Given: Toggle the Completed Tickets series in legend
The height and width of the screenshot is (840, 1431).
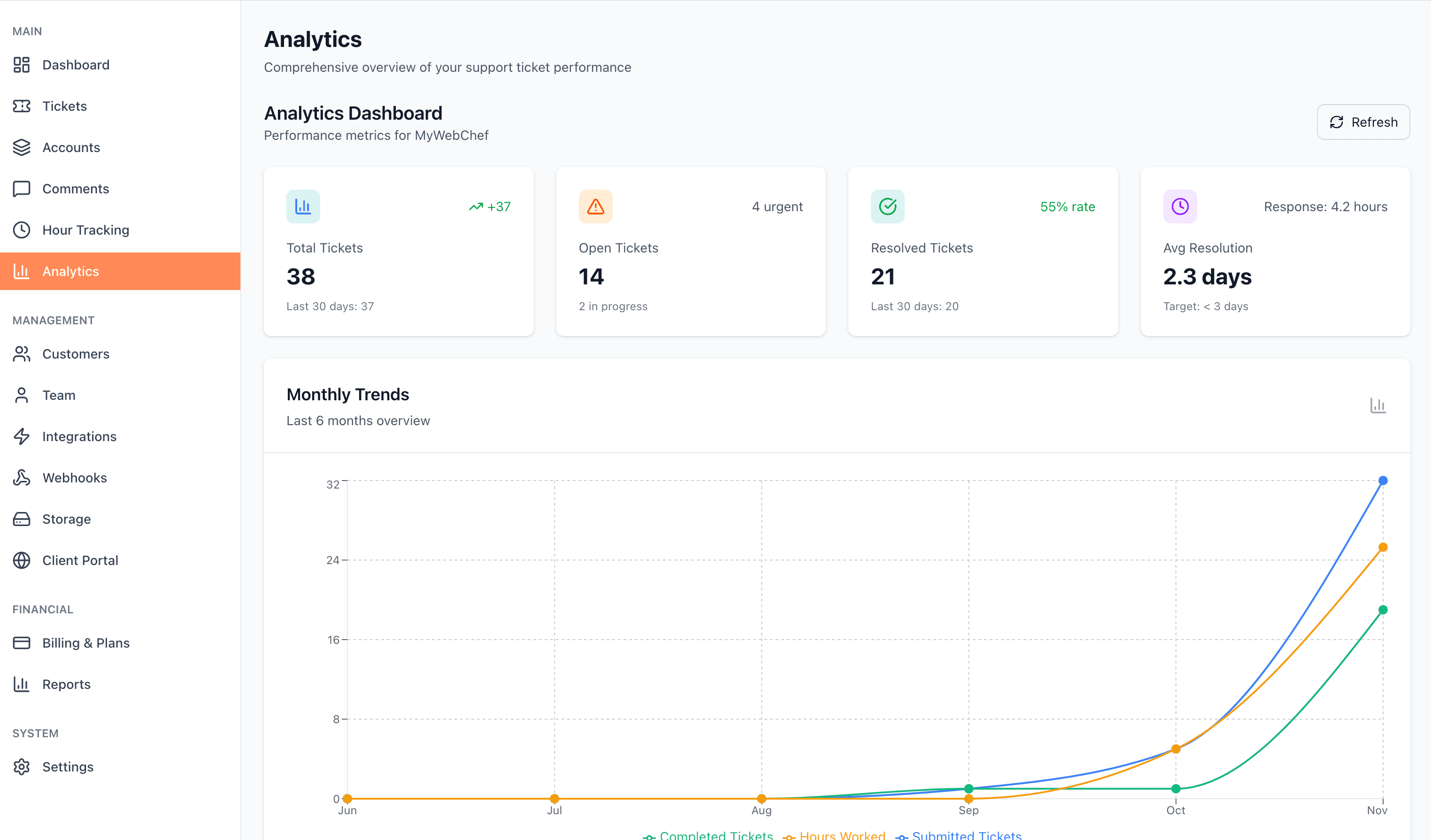Looking at the screenshot, I should coord(708,834).
